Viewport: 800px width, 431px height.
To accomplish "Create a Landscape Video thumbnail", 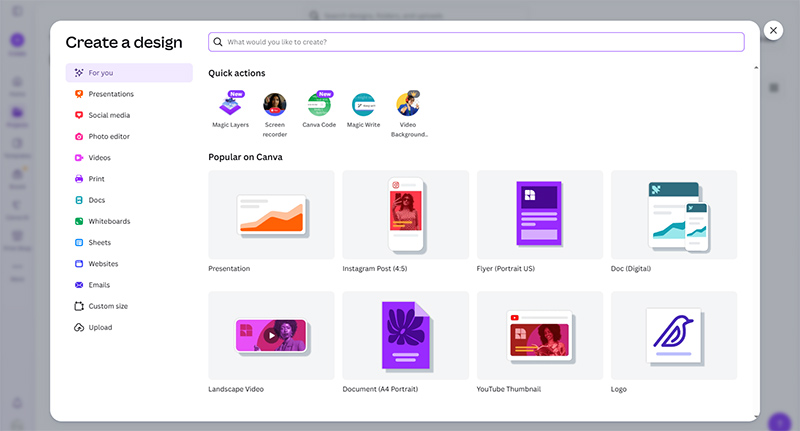I will 271,335.
